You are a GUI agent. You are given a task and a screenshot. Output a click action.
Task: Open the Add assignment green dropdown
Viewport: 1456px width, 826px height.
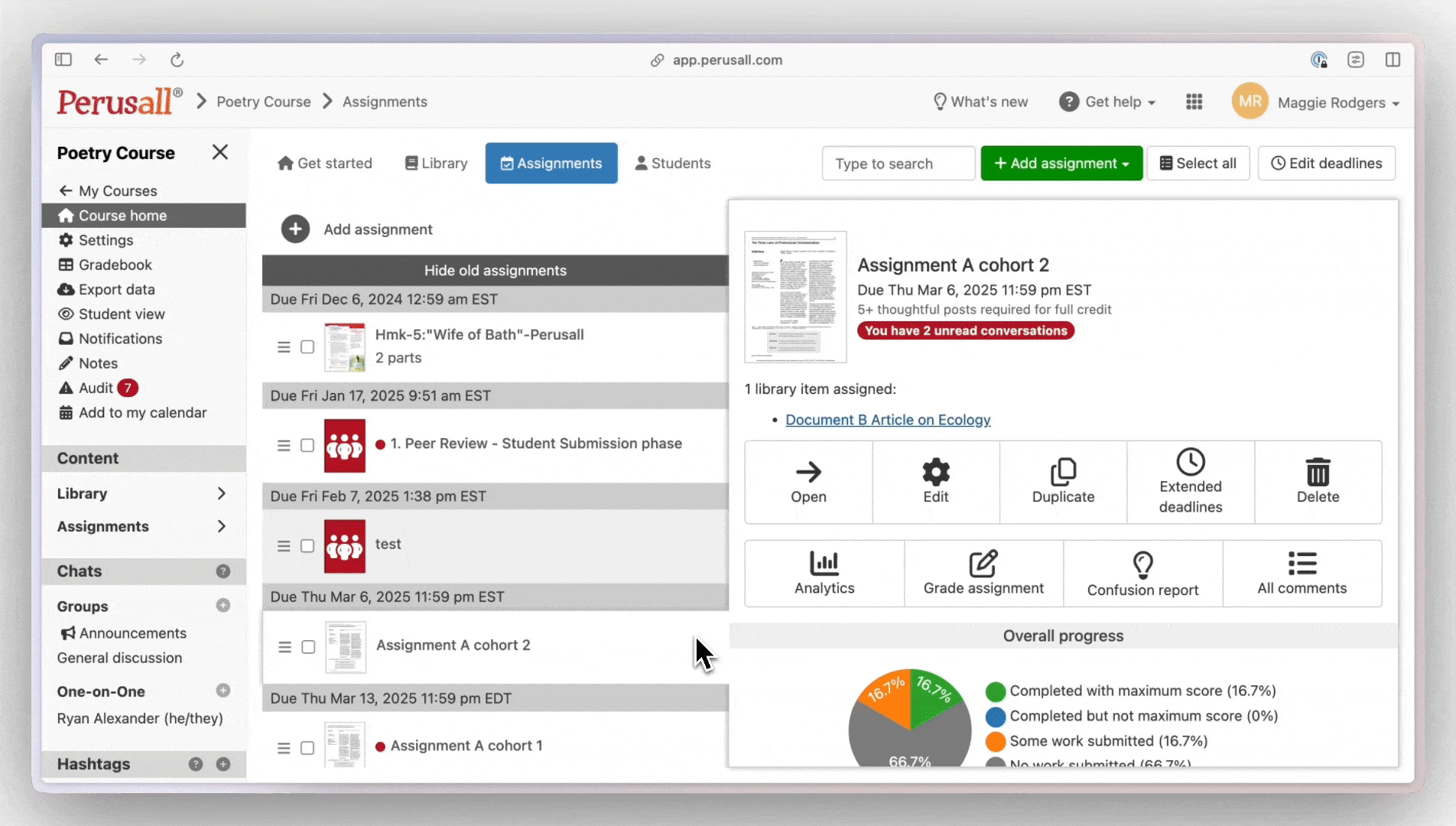1061,164
